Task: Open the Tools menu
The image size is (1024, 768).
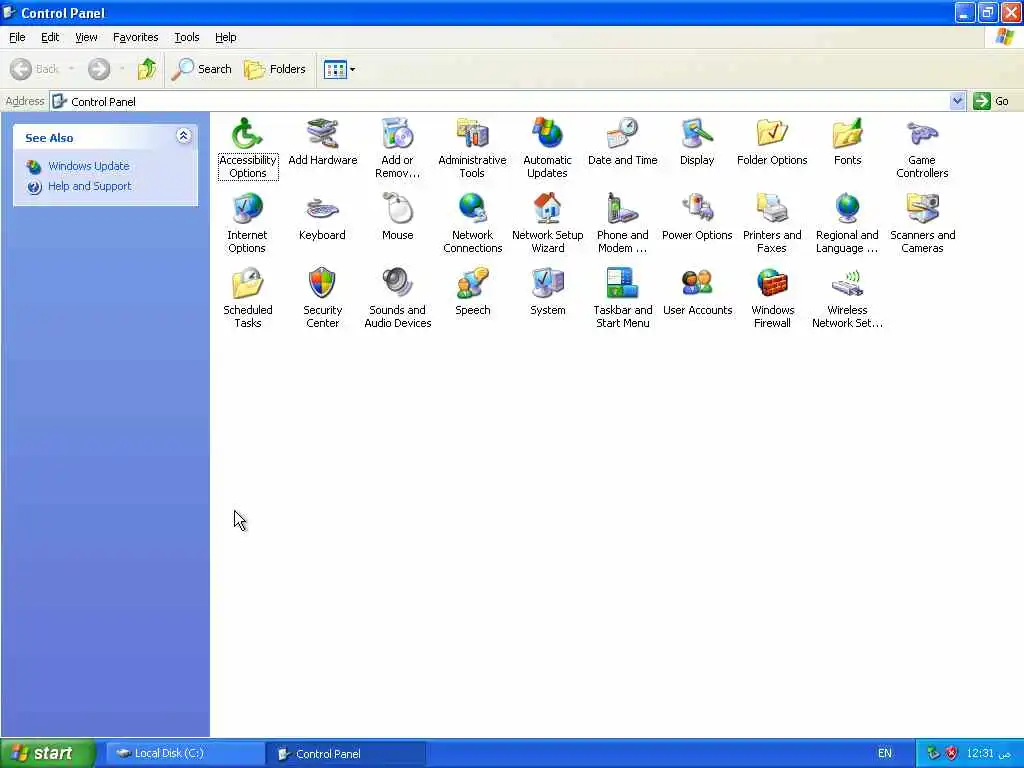Action: [186, 37]
